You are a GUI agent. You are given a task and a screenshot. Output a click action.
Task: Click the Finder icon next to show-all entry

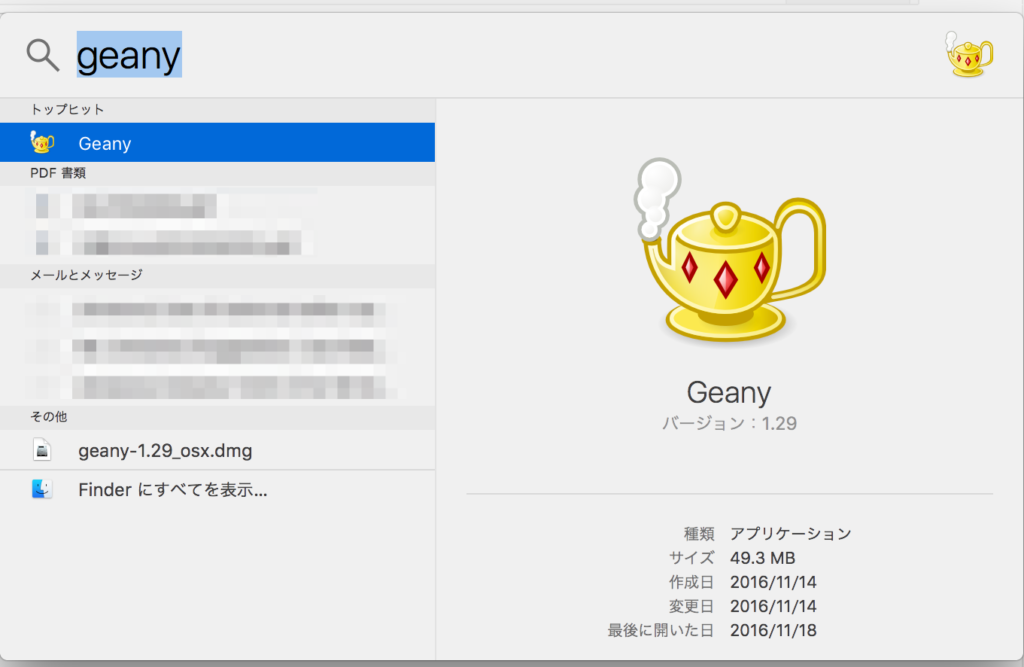pyautogui.click(x=44, y=489)
